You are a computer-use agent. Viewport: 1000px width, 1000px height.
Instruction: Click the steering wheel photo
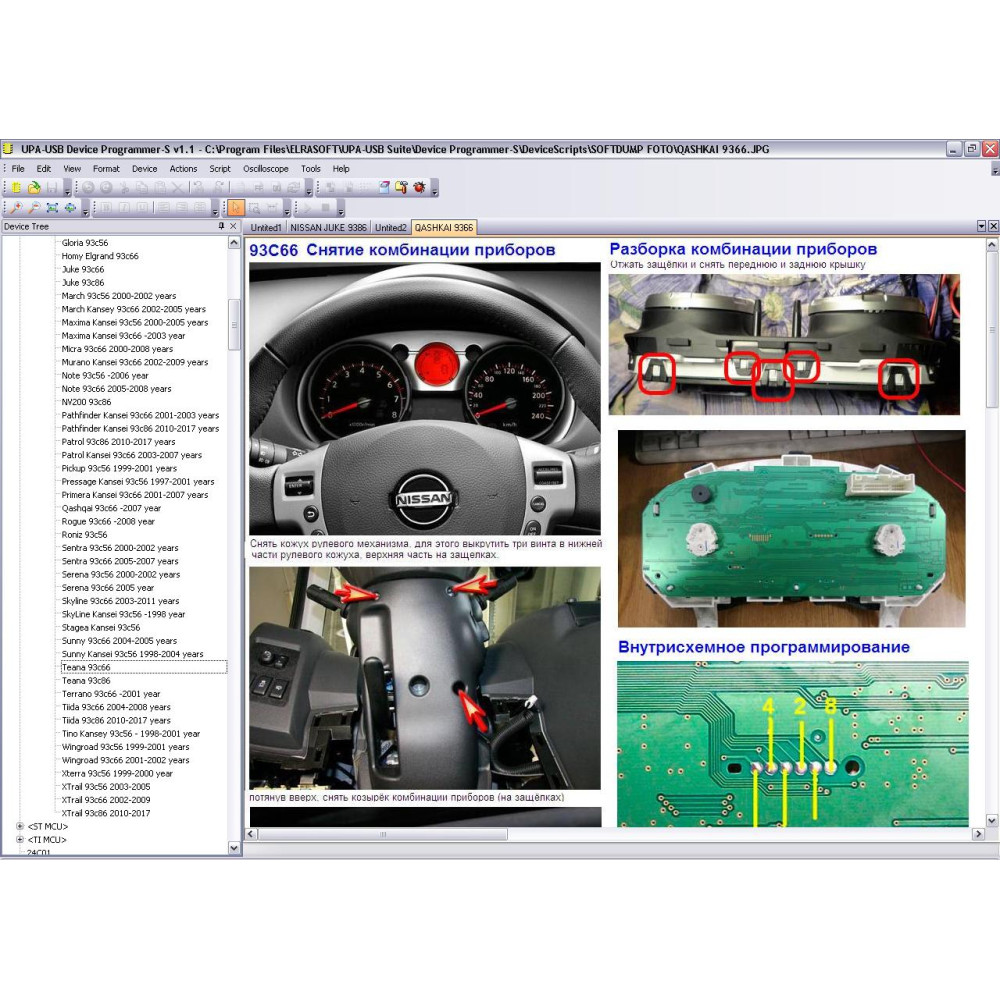tap(425, 399)
